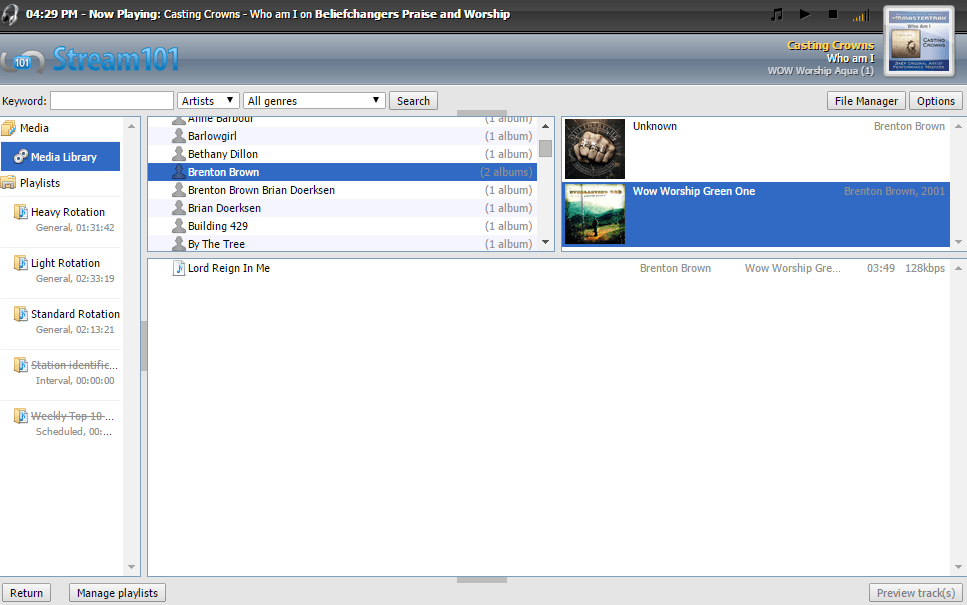
Task: Select artist Bethany Dillon in the list
Action: pos(222,154)
